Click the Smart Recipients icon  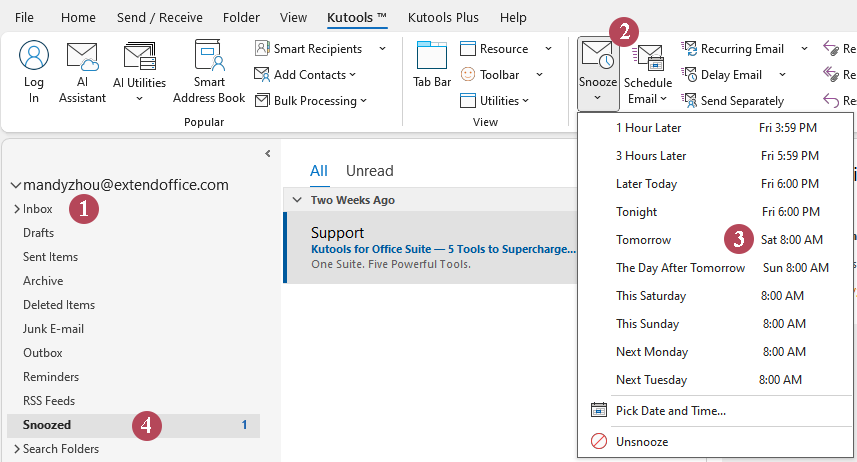(262, 48)
